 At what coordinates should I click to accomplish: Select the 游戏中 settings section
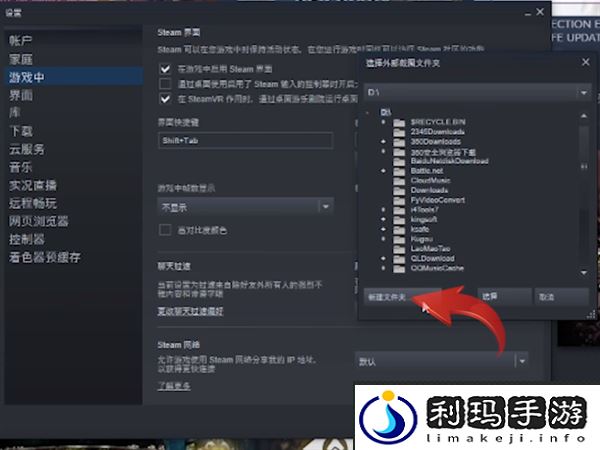(73, 77)
